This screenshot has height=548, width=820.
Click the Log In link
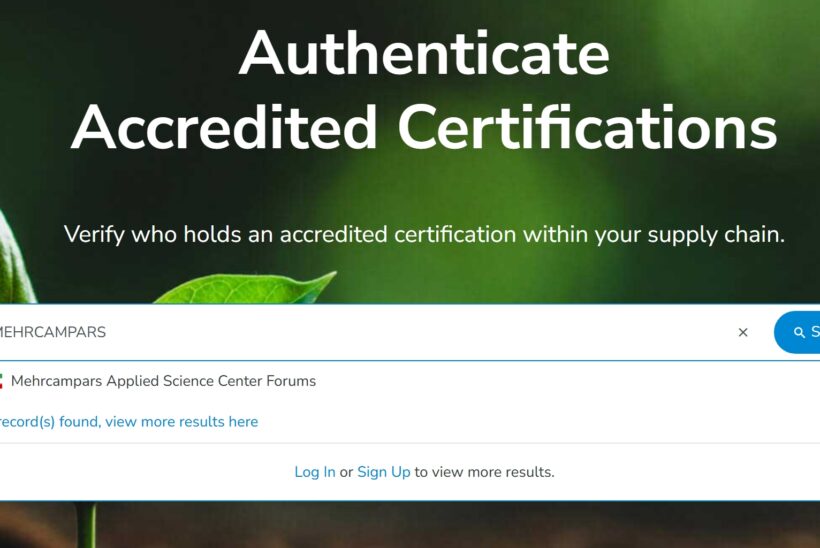[315, 472]
